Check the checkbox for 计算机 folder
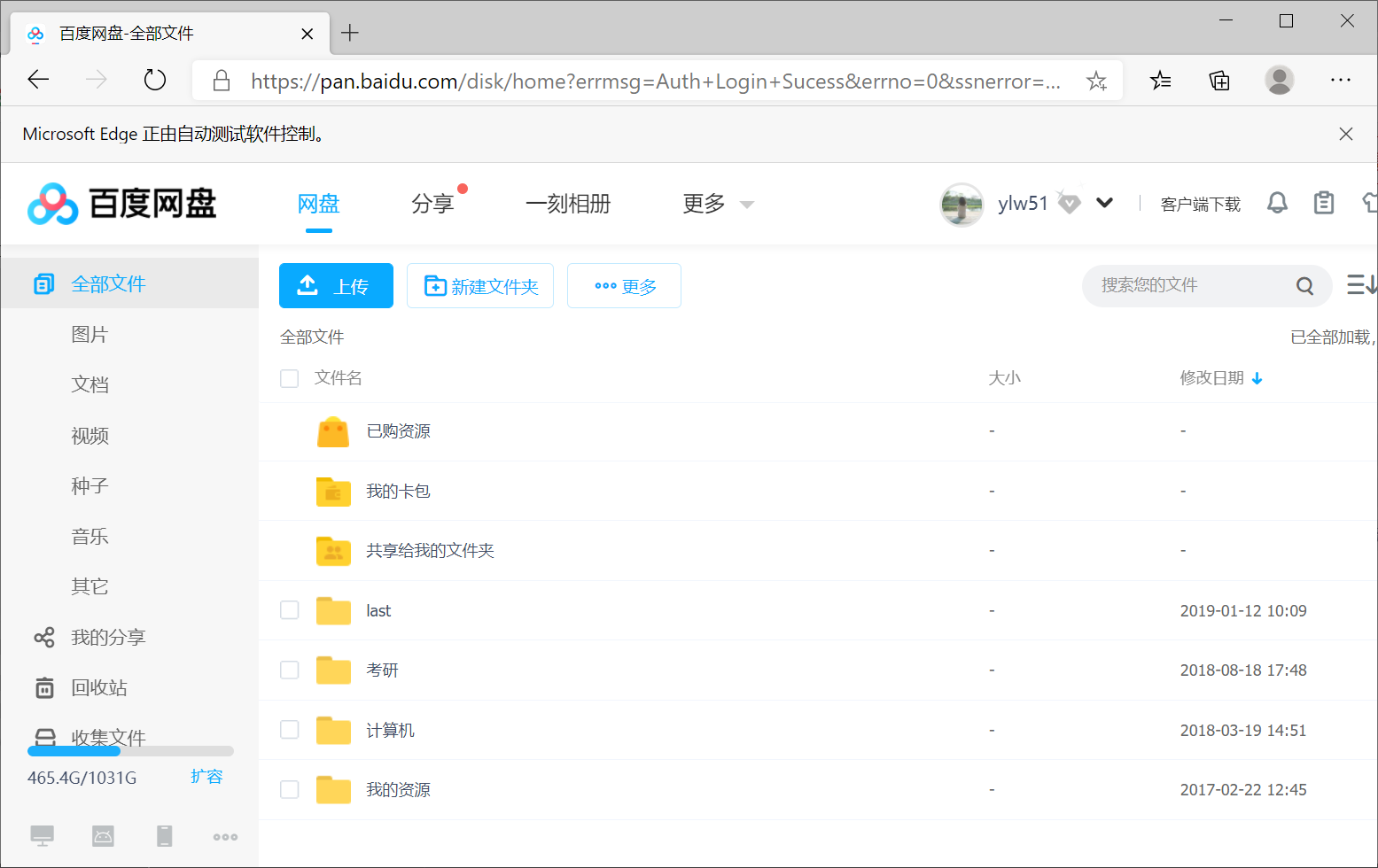The image size is (1378, 868). (289, 730)
